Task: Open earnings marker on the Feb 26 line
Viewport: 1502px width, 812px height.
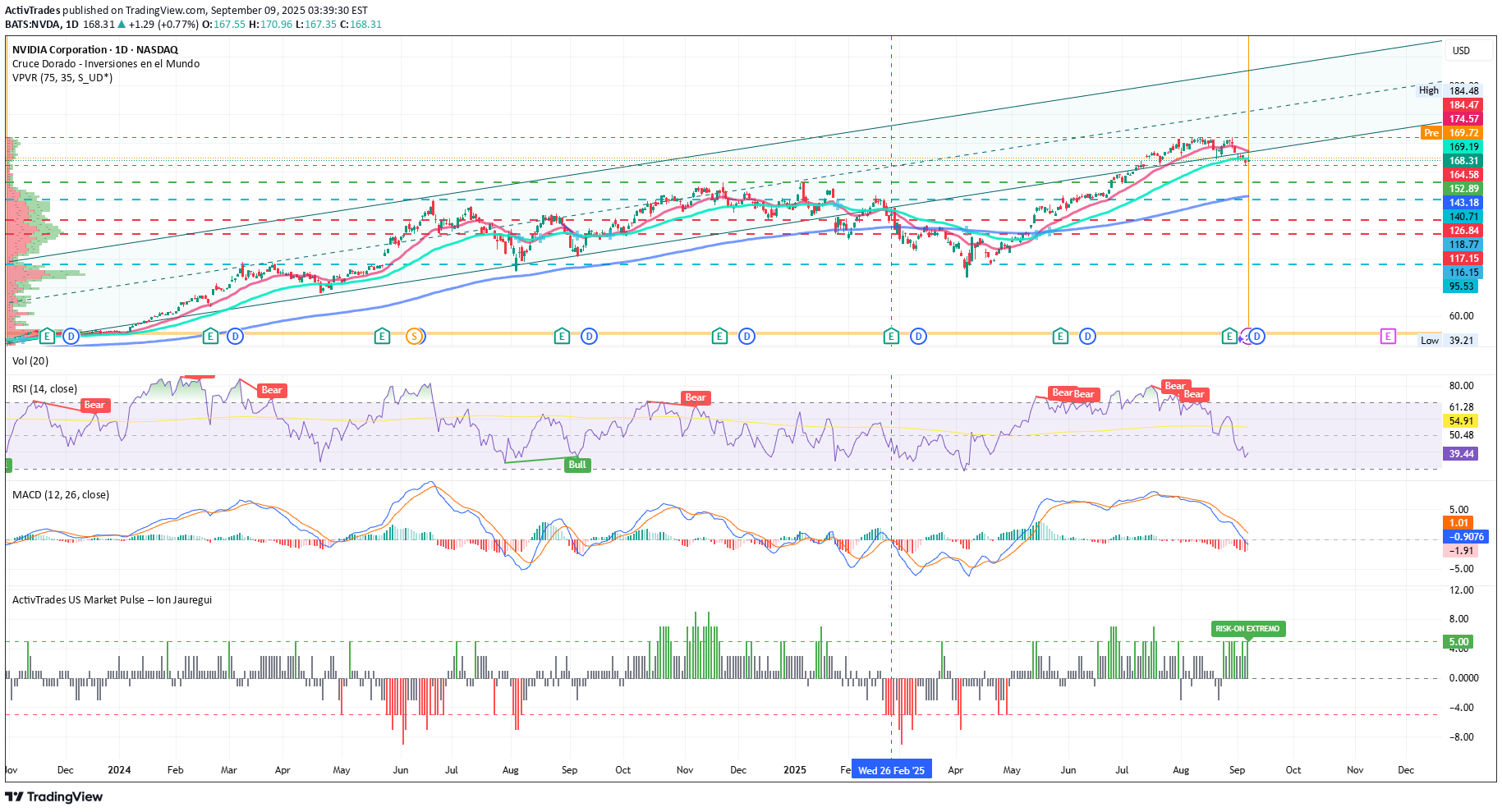Action: pyautogui.click(x=891, y=336)
